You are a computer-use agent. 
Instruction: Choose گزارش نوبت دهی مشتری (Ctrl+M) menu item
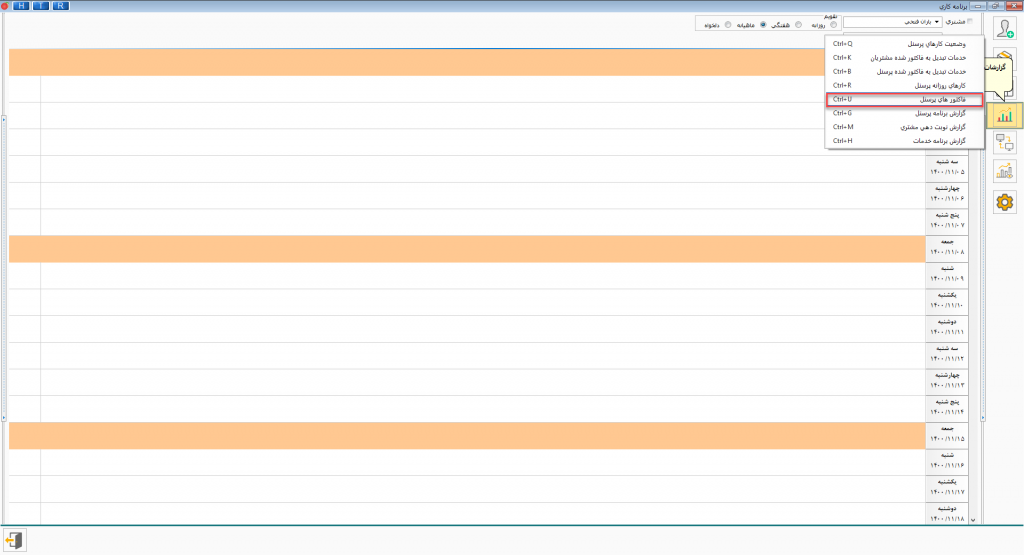tap(904, 127)
